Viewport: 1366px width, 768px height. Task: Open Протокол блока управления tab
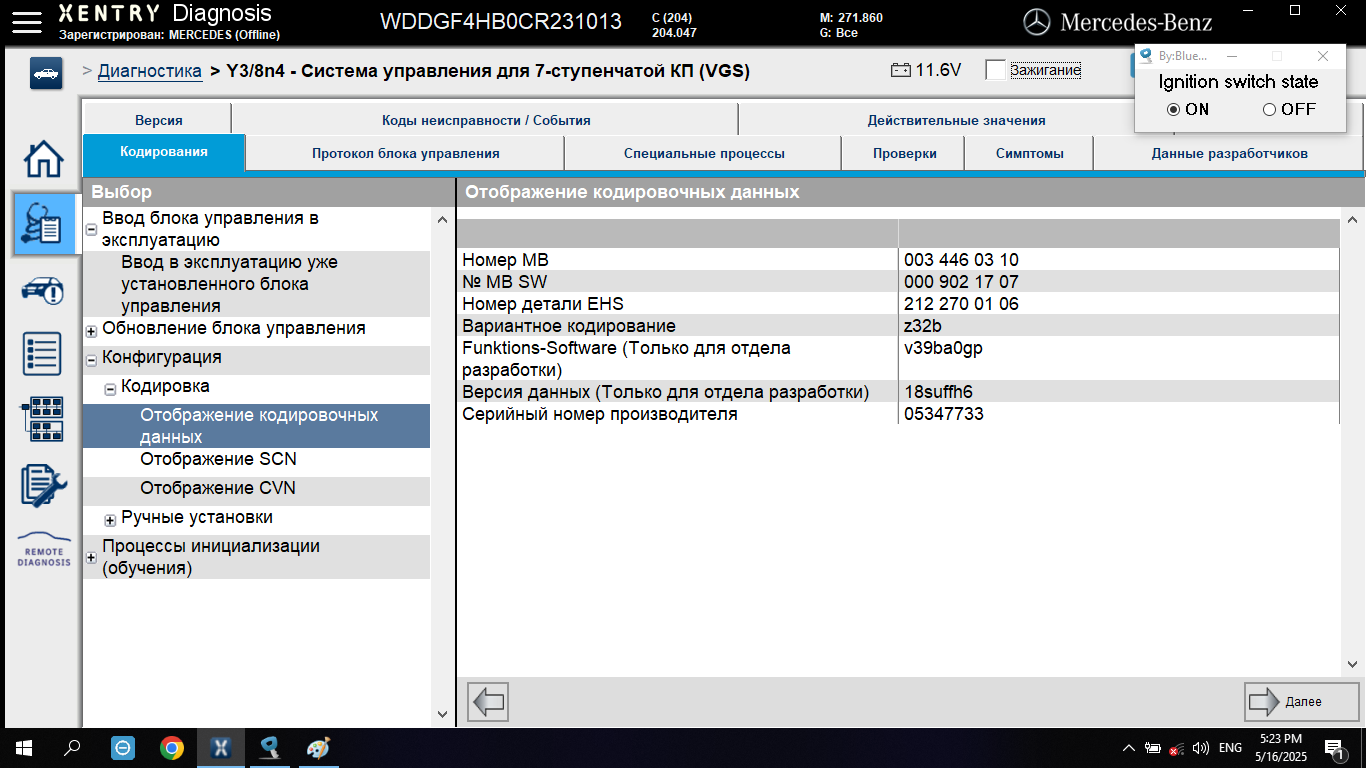(405, 153)
